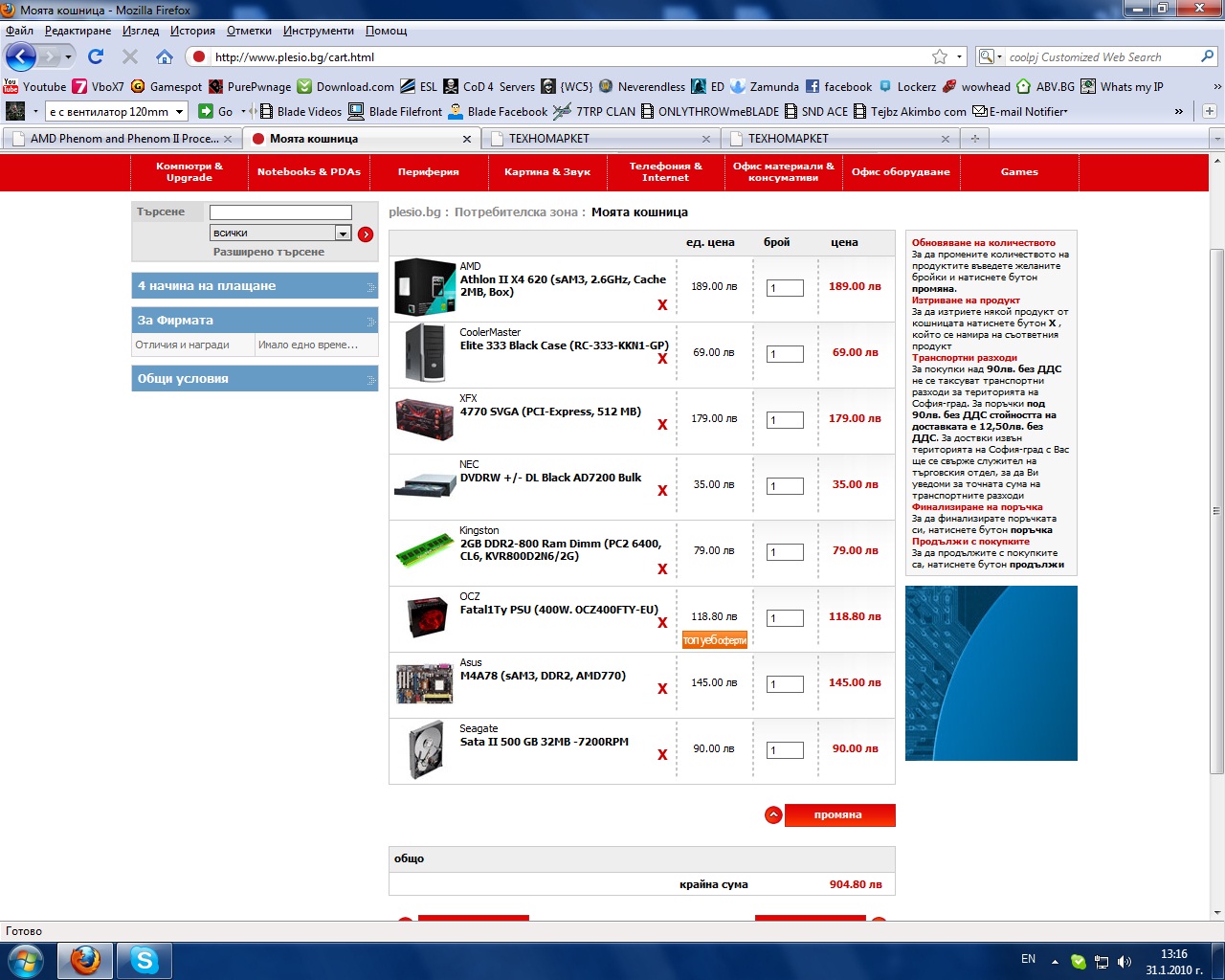The width and height of the screenshot is (1225, 980).
Task: Open the search engine selector dropdown
Action: (x=990, y=56)
